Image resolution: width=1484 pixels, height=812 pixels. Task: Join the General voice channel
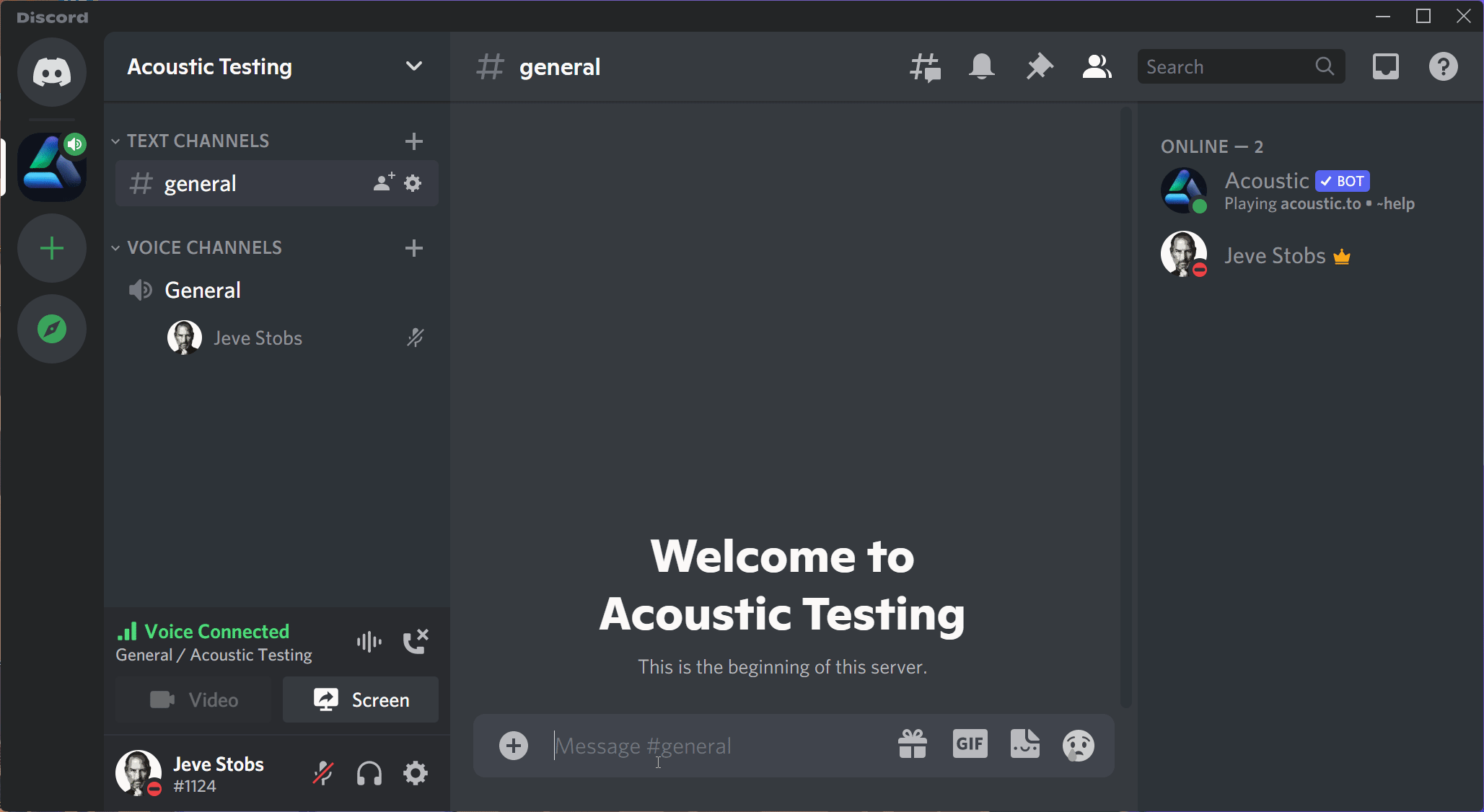(x=277, y=290)
